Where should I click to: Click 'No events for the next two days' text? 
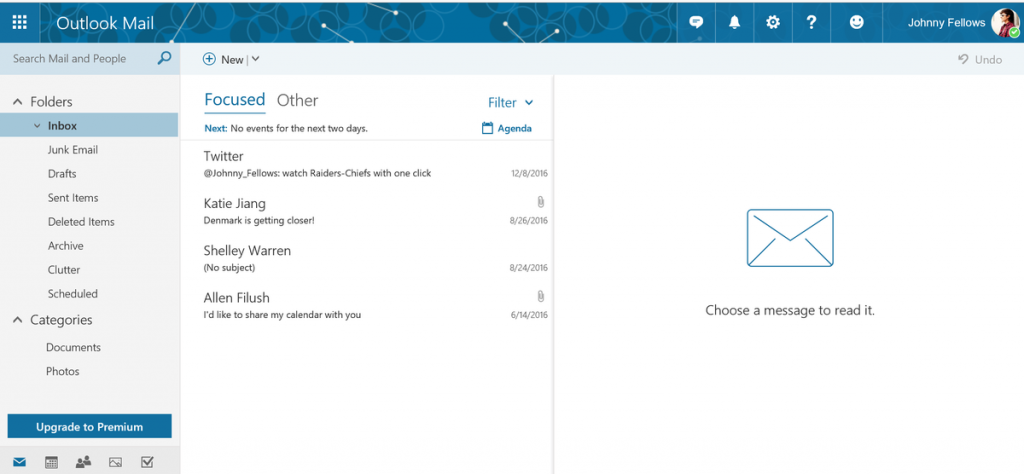pyautogui.click(x=299, y=129)
